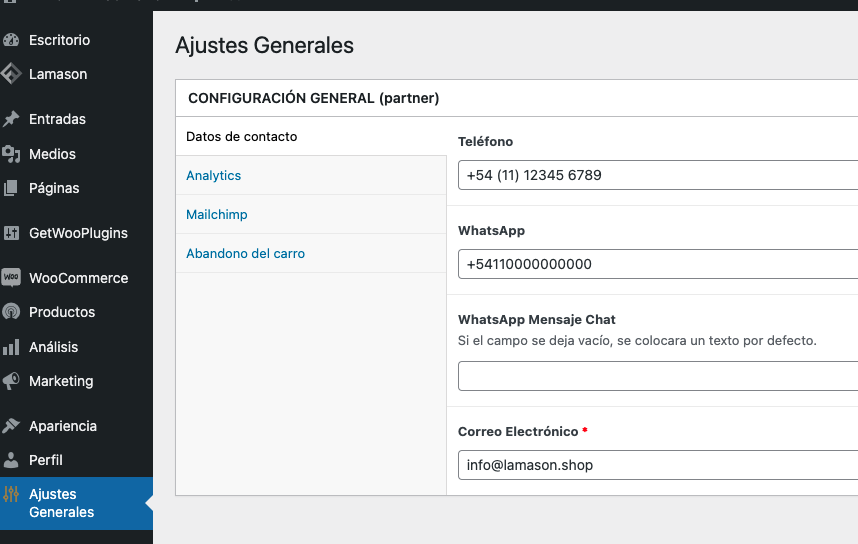Click the Entradas pushpin icon
This screenshot has height=544, width=858.
click(12, 119)
